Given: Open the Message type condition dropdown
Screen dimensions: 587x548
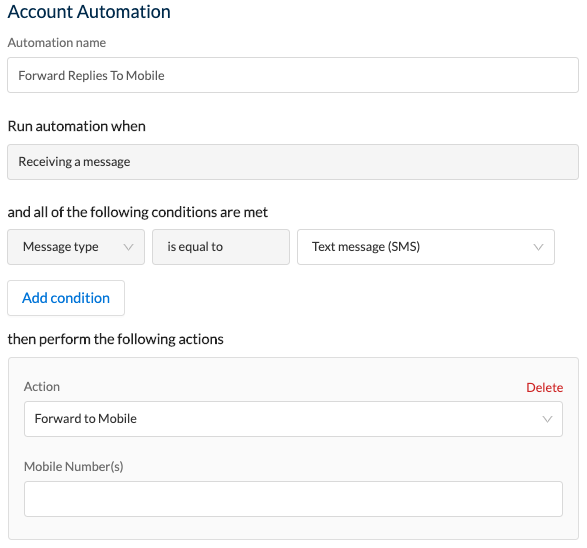Looking at the screenshot, I should (x=76, y=247).
